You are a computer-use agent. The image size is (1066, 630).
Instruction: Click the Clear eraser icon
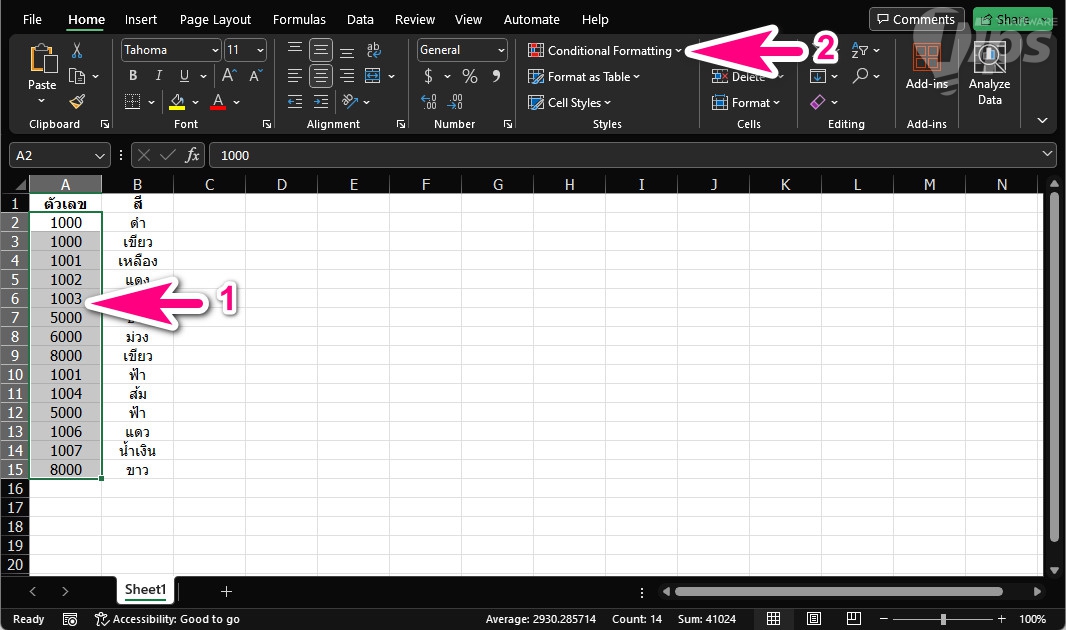[x=817, y=102]
